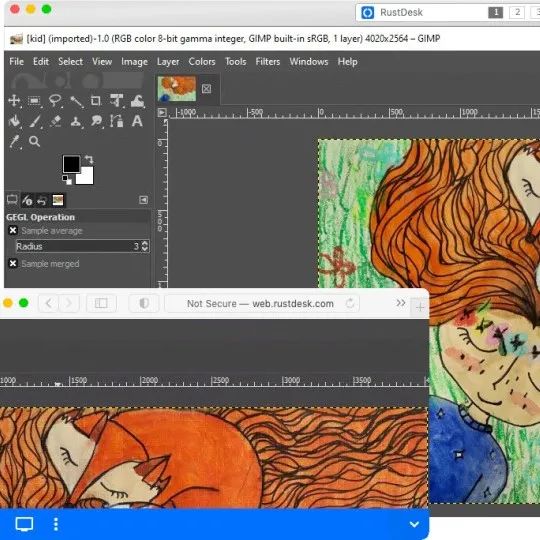This screenshot has height=540, width=540.
Task: Swap foreground and background colors
Action: 89,159
